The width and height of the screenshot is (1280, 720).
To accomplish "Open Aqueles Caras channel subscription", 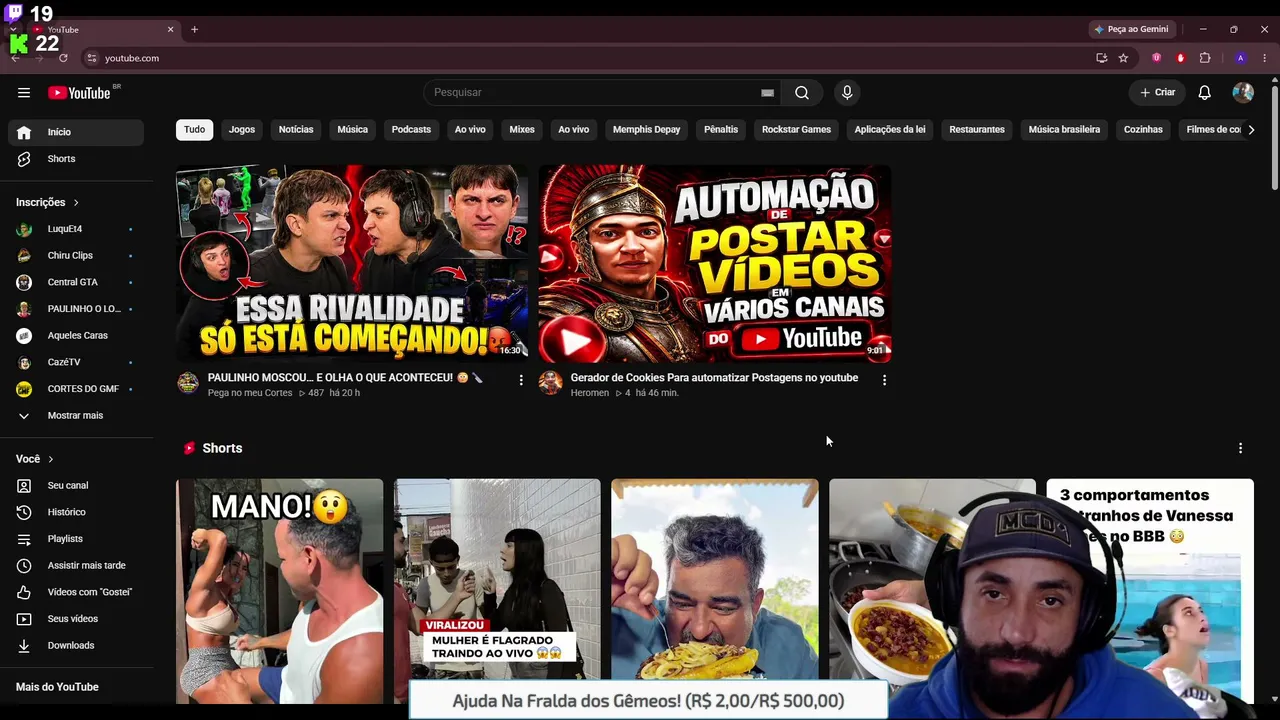I will [76, 336].
